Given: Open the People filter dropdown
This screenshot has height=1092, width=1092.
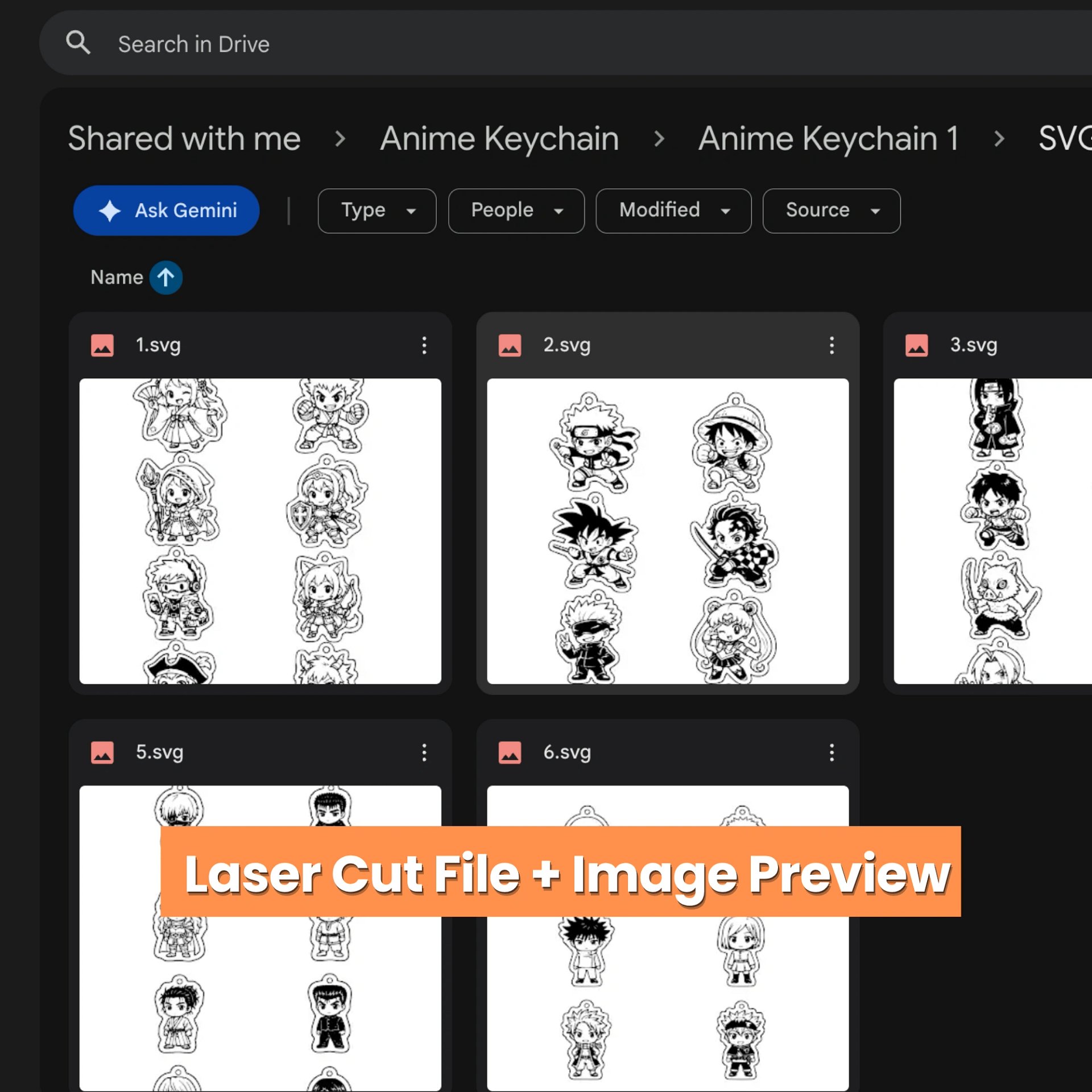Looking at the screenshot, I should (x=516, y=210).
